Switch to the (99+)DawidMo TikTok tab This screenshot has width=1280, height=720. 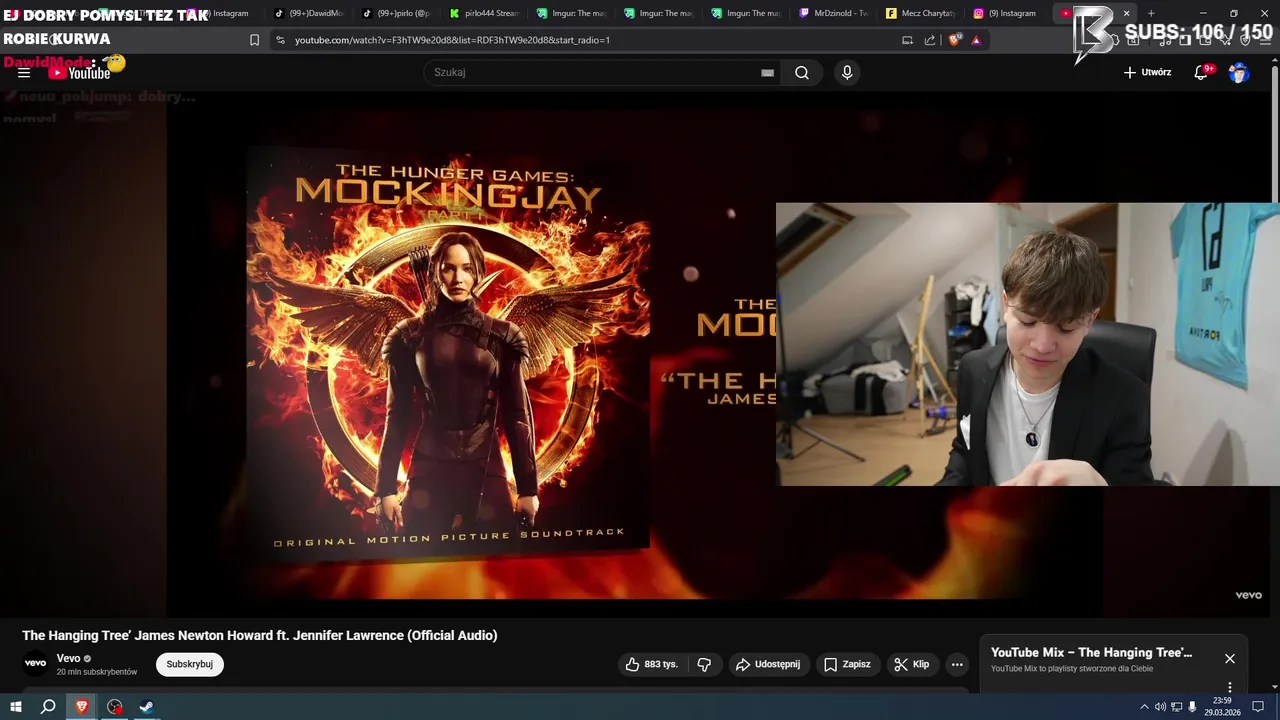309,13
